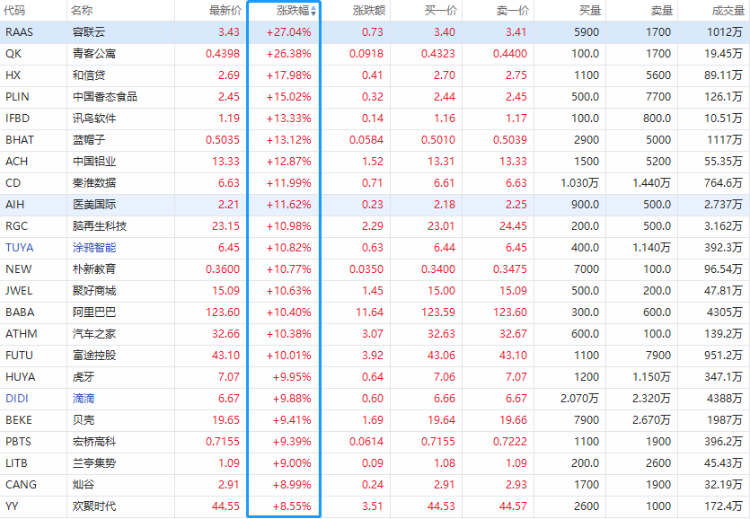Click BABA's latest price 123.60

(x=223, y=312)
